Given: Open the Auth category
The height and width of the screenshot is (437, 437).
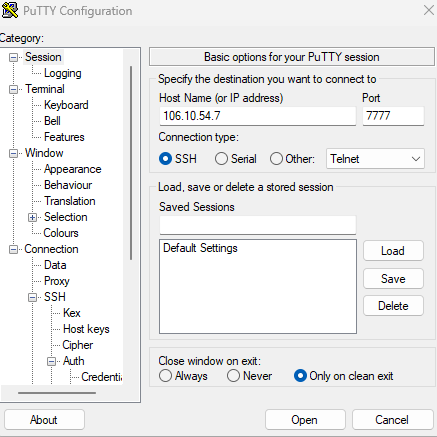Looking at the screenshot, I should [x=74, y=361].
